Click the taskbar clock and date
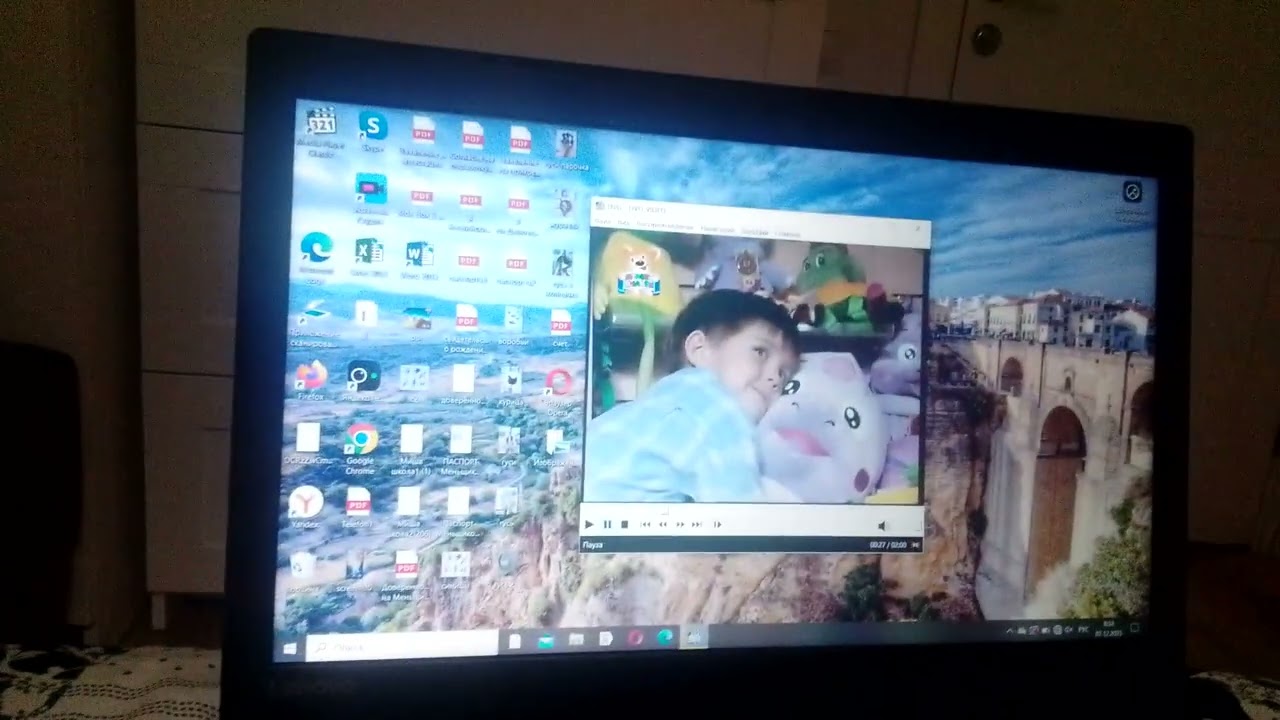Image resolution: width=1280 pixels, height=720 pixels. click(x=1108, y=628)
